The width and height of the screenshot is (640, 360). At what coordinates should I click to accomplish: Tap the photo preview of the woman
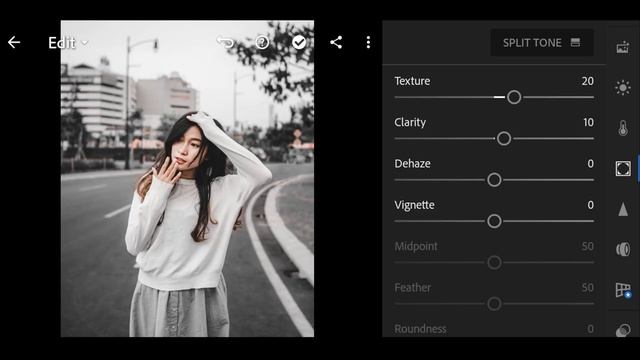[187, 179]
